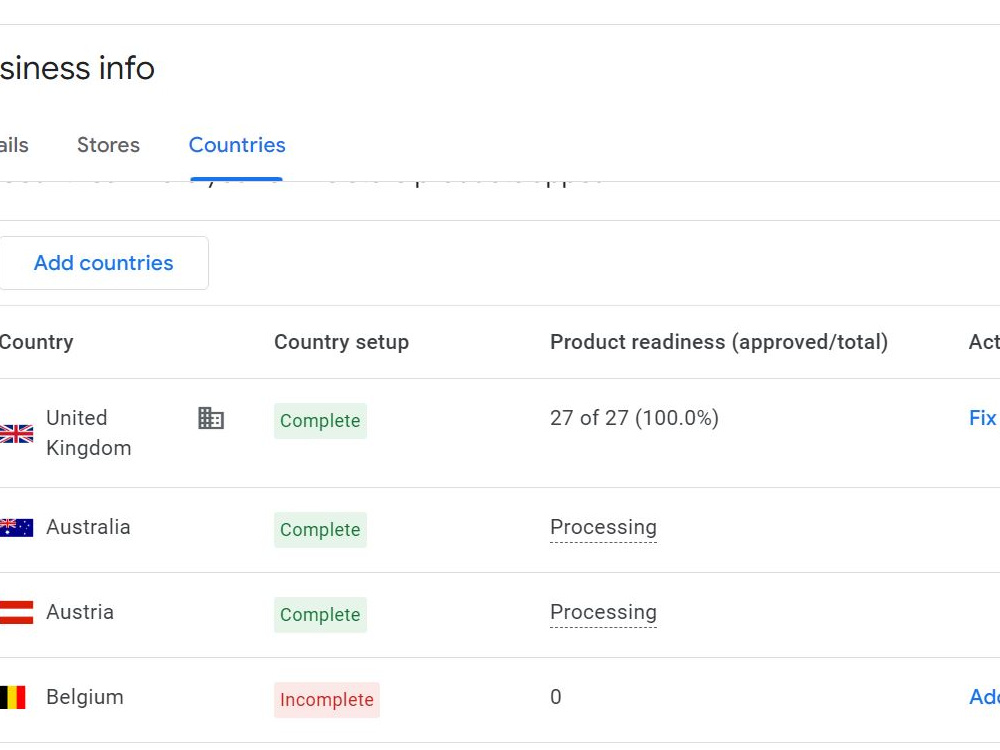Click the Incomplete badge for Belgium
The height and width of the screenshot is (750, 1000).
327,700
